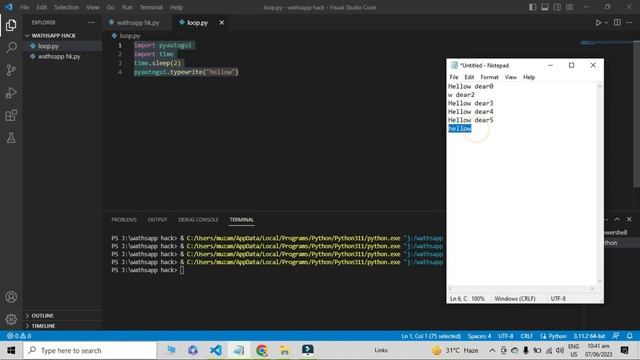This screenshot has height=360, width=640.
Task: Open the Action Center notification icon
Action: (x=624, y=350)
